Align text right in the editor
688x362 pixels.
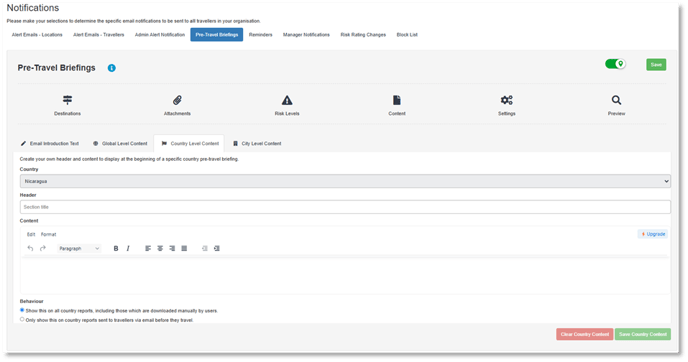172,248
